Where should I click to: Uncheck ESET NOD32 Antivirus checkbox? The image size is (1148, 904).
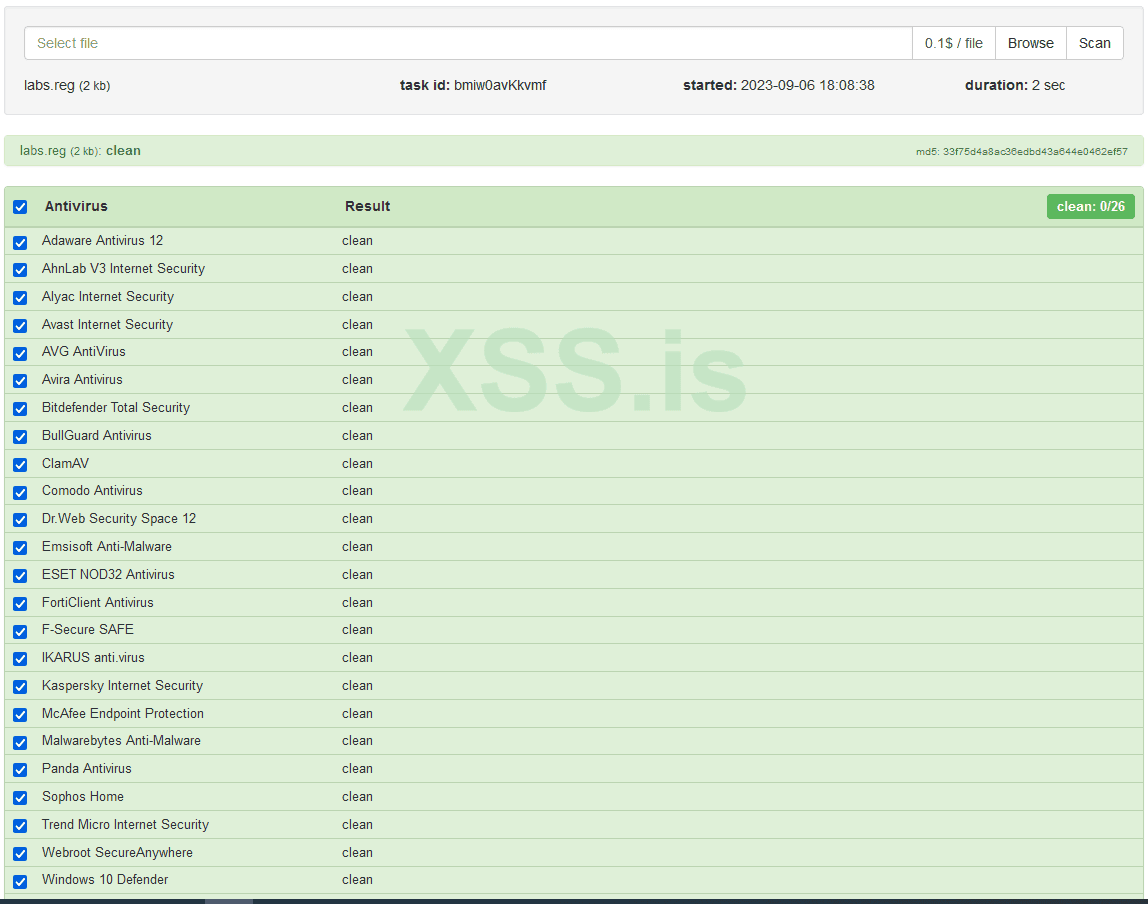[x=20, y=576]
